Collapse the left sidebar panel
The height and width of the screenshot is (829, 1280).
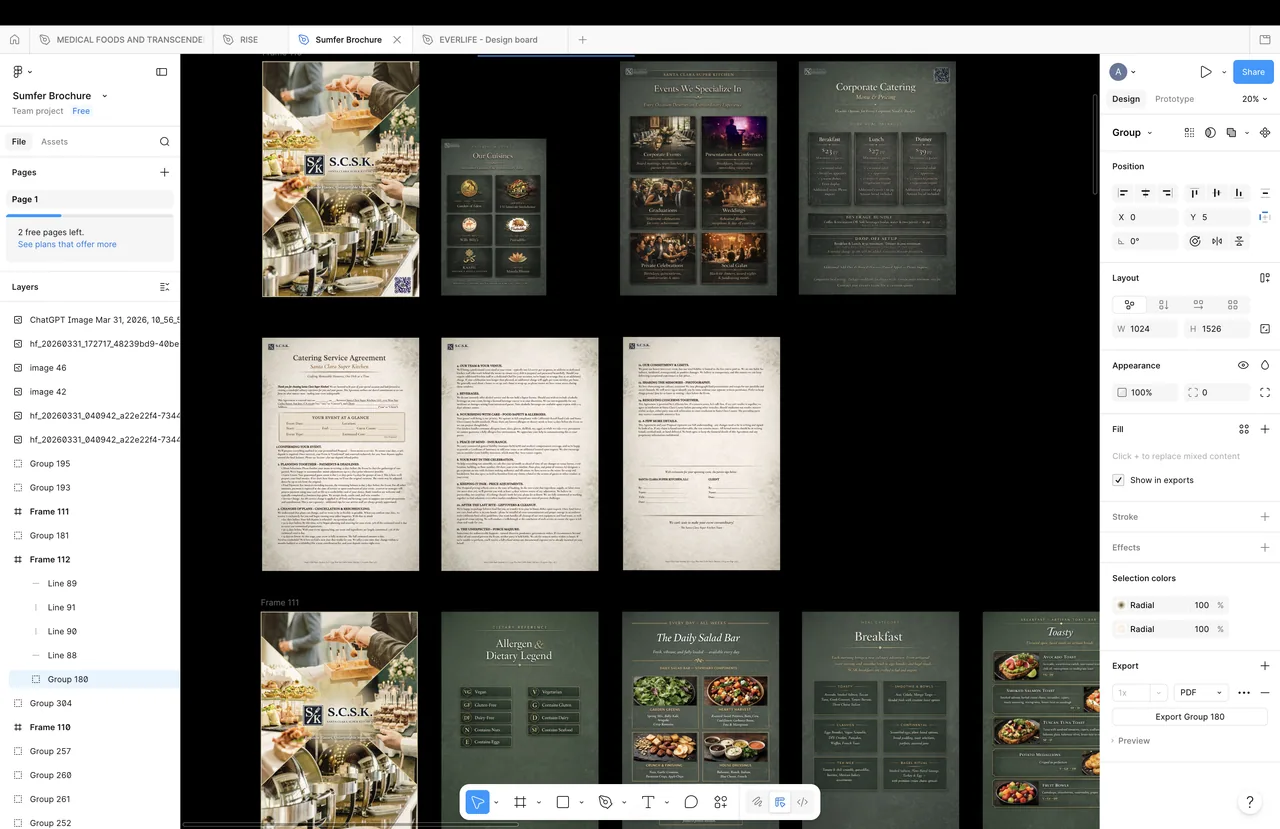pyautogui.click(x=162, y=72)
